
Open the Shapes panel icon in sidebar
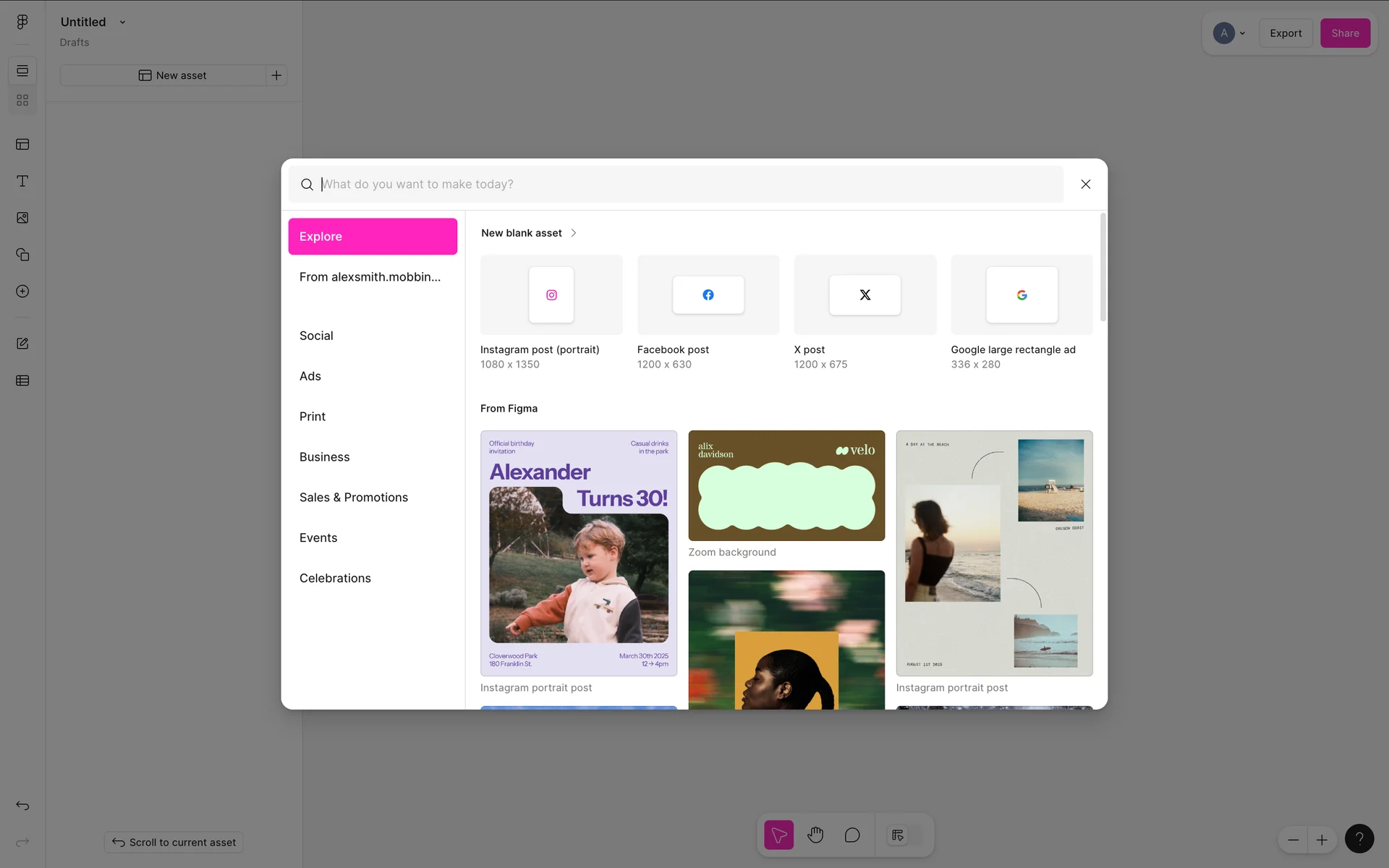22,255
